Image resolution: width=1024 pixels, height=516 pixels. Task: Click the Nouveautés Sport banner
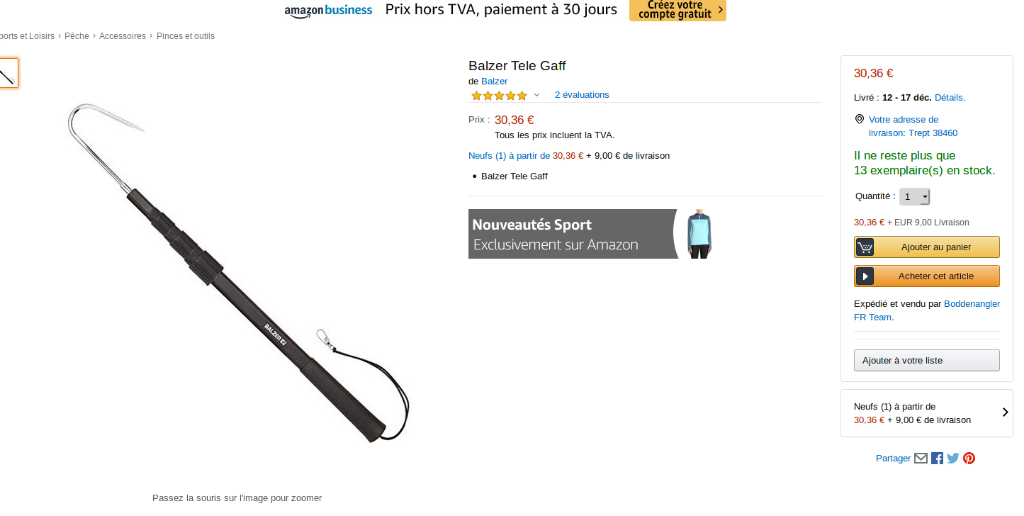click(592, 234)
